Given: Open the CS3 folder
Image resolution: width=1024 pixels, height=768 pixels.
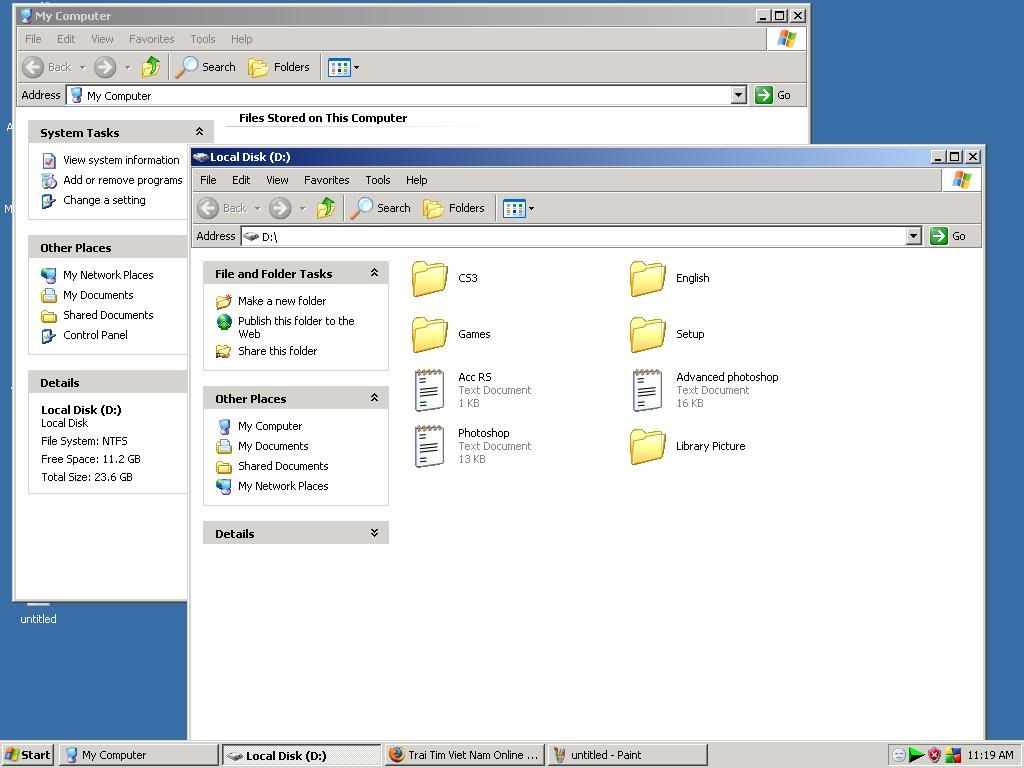Looking at the screenshot, I should click(445, 279).
